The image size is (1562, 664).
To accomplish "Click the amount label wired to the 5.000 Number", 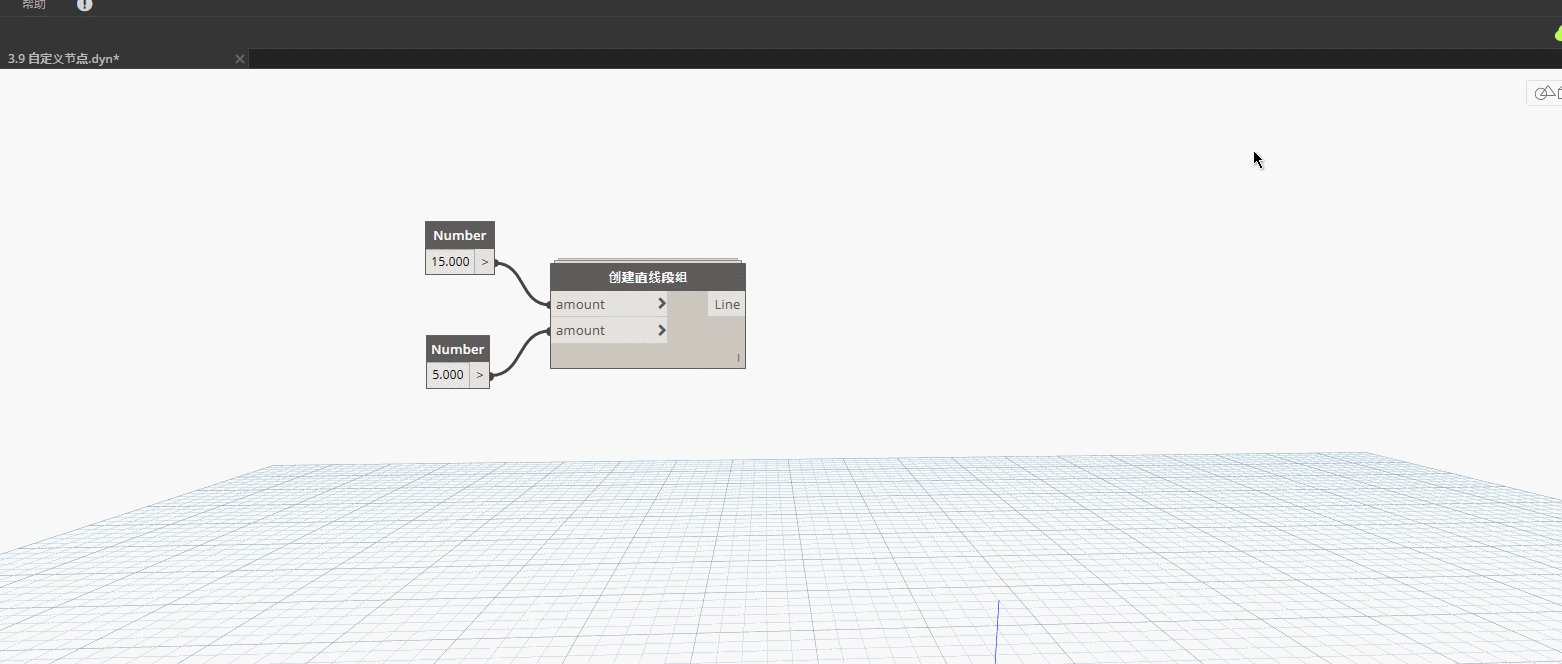I will pyautogui.click(x=581, y=330).
